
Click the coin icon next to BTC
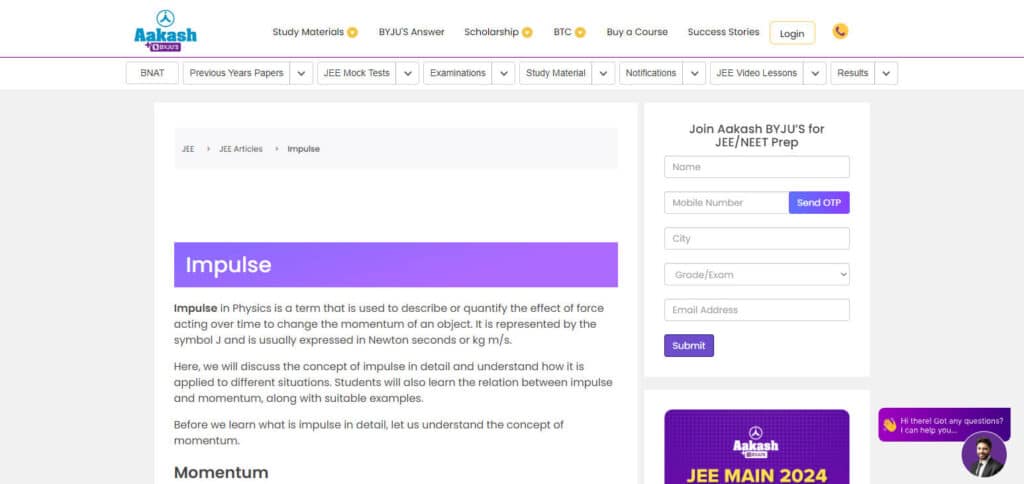click(580, 32)
